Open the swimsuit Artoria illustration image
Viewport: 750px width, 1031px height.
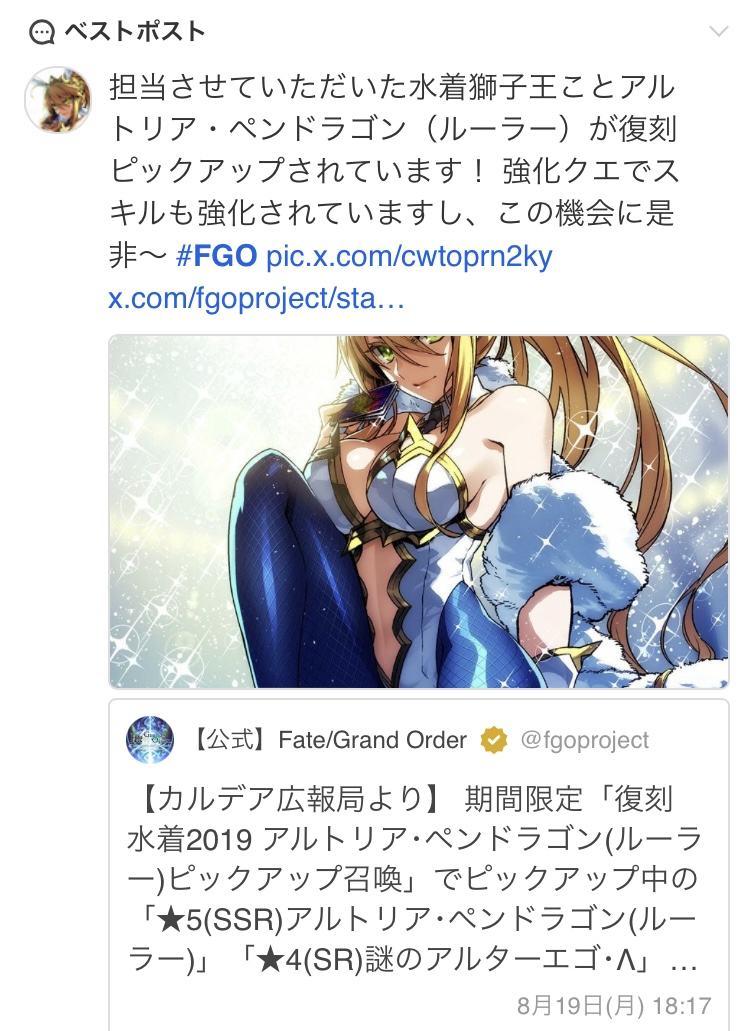pyautogui.click(x=419, y=512)
